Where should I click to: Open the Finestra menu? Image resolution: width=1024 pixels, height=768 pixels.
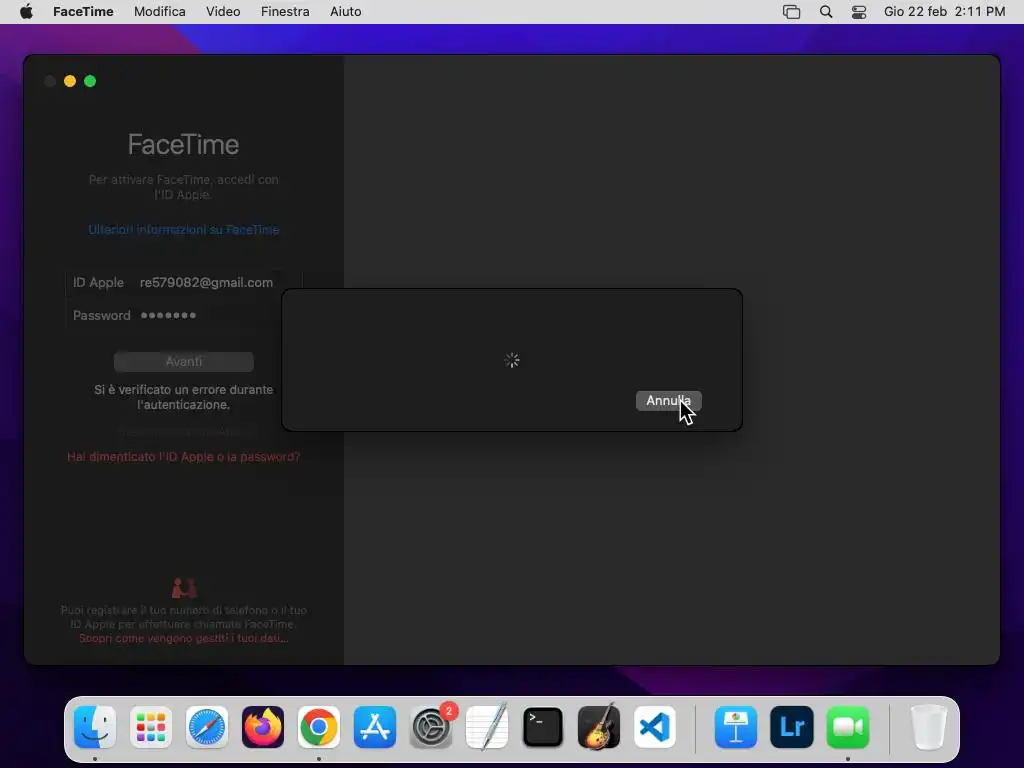[285, 12]
